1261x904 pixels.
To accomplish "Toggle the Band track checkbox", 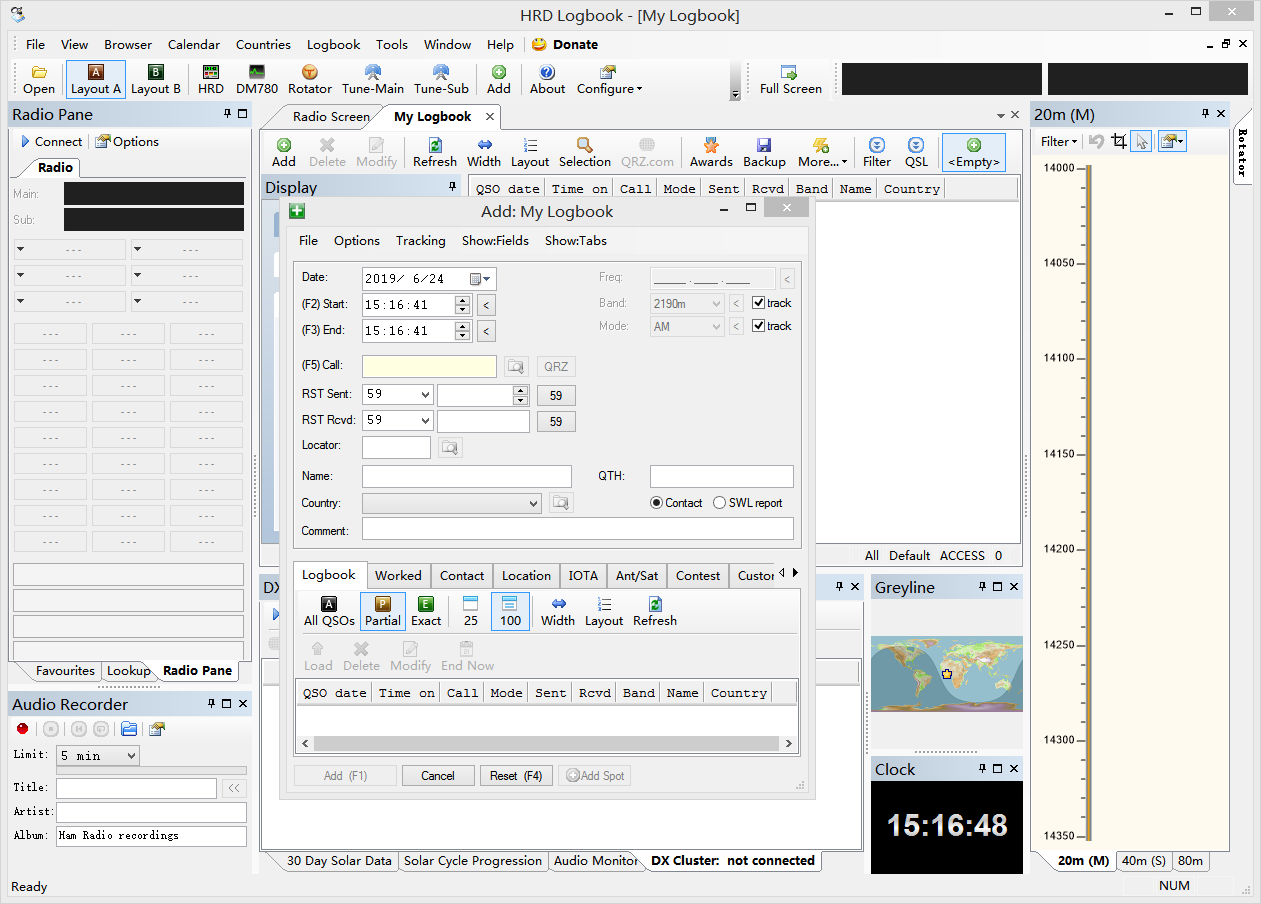I will point(759,303).
